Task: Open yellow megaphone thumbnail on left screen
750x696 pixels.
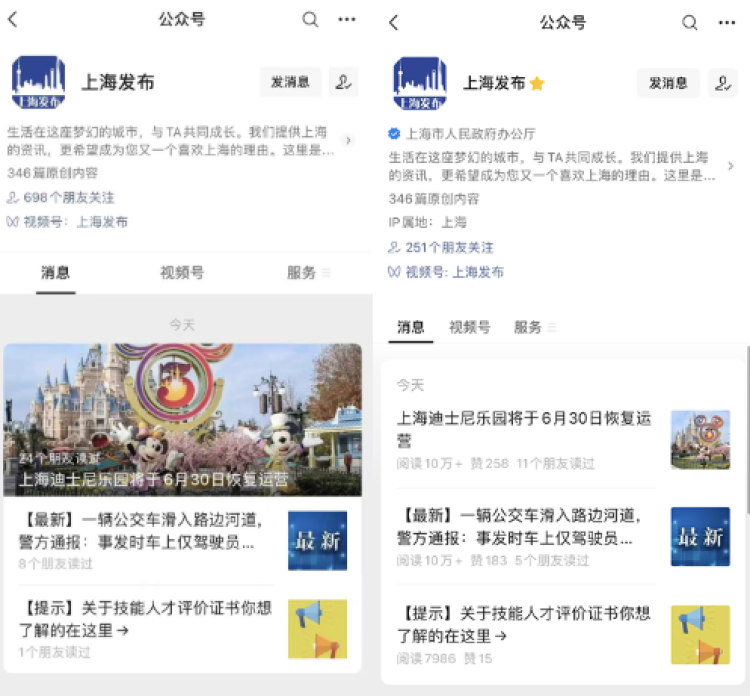Action: [x=318, y=629]
